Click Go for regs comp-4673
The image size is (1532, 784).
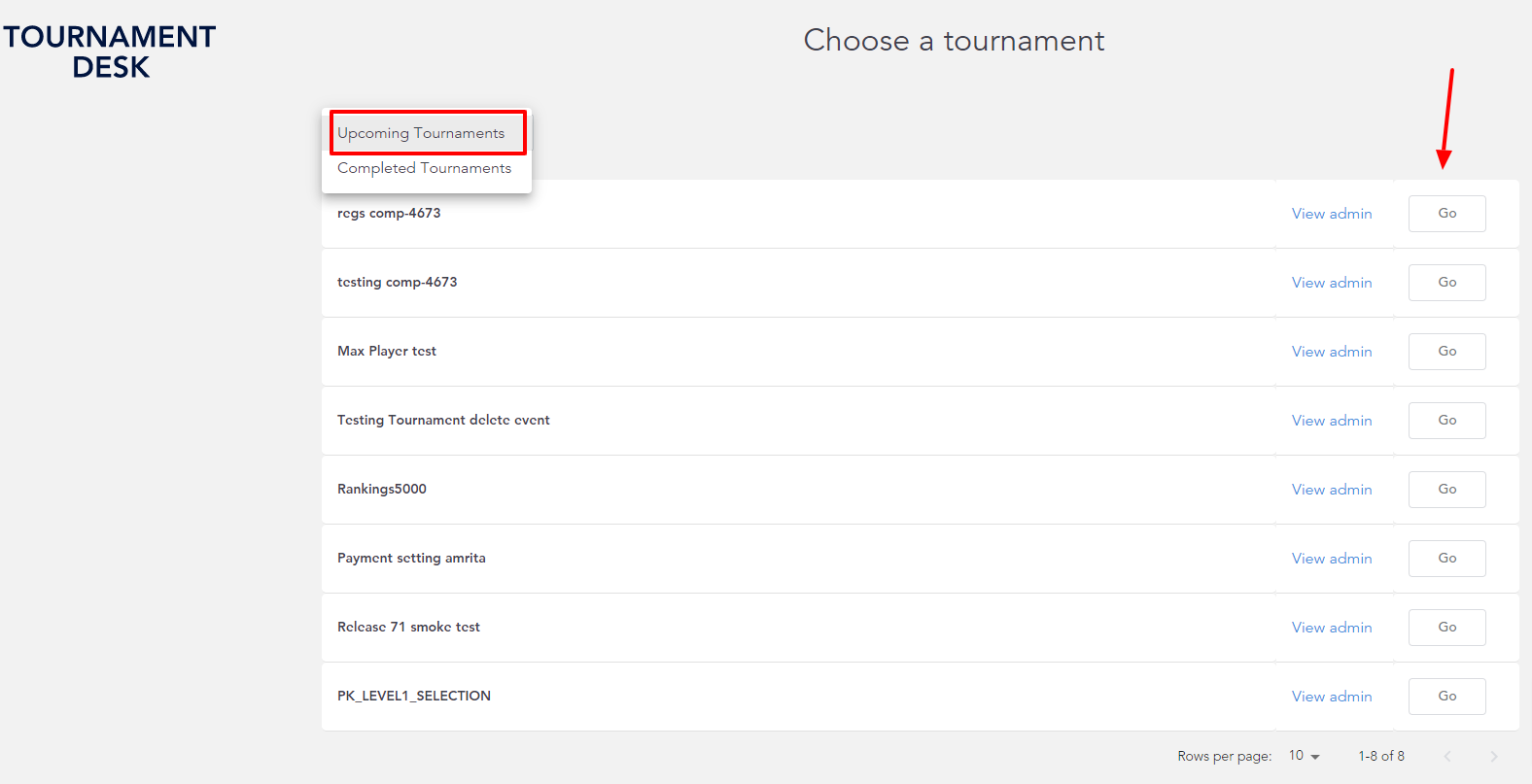1447,214
